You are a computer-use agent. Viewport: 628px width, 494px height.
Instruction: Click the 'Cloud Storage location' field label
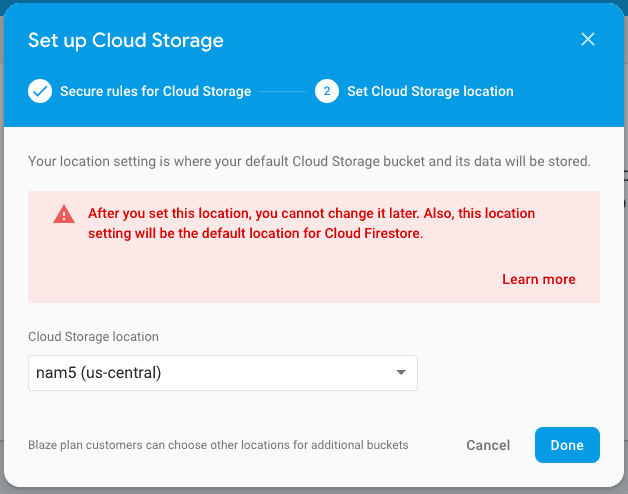(93, 336)
